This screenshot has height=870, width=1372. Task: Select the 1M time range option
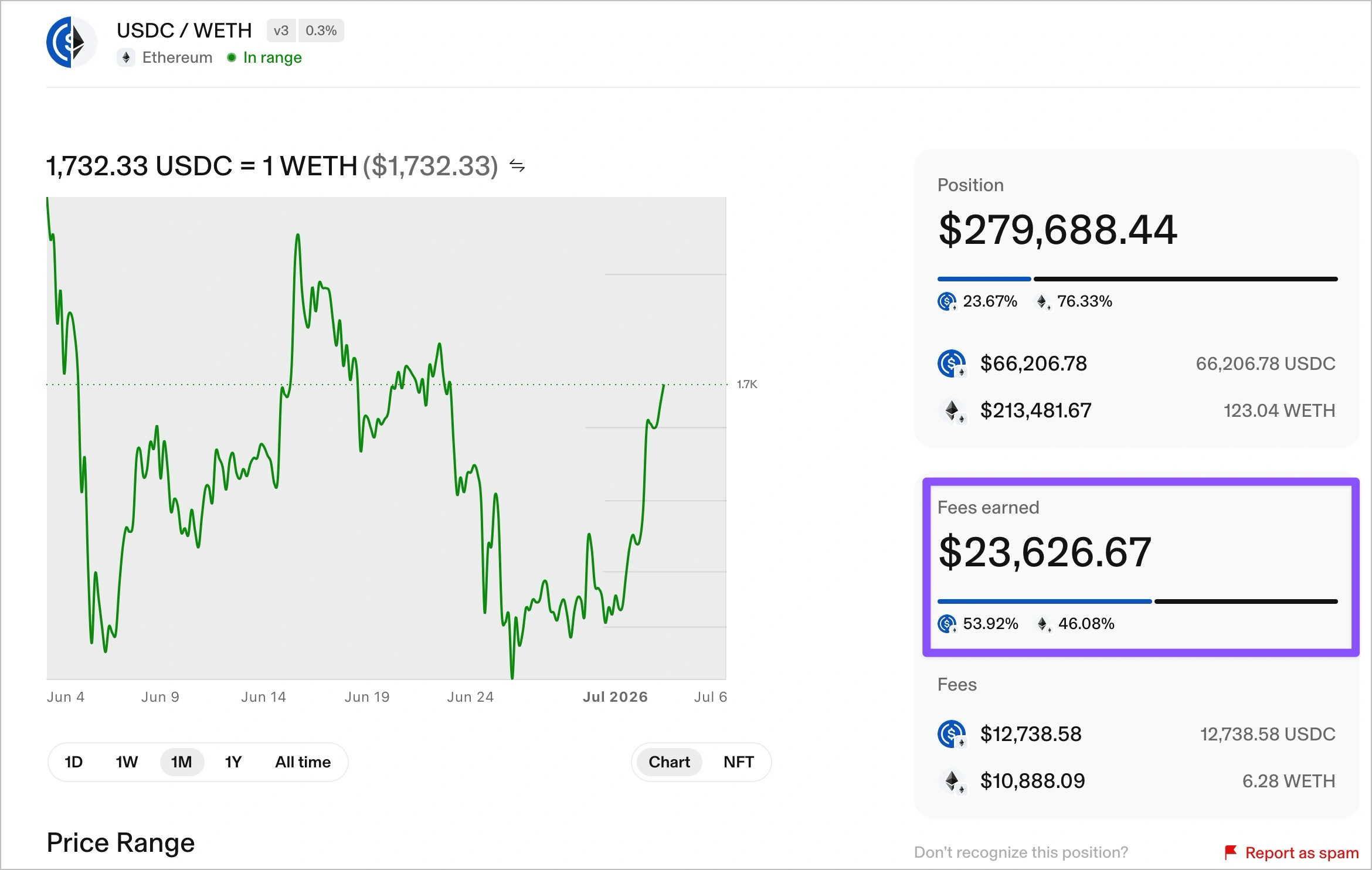(x=182, y=762)
